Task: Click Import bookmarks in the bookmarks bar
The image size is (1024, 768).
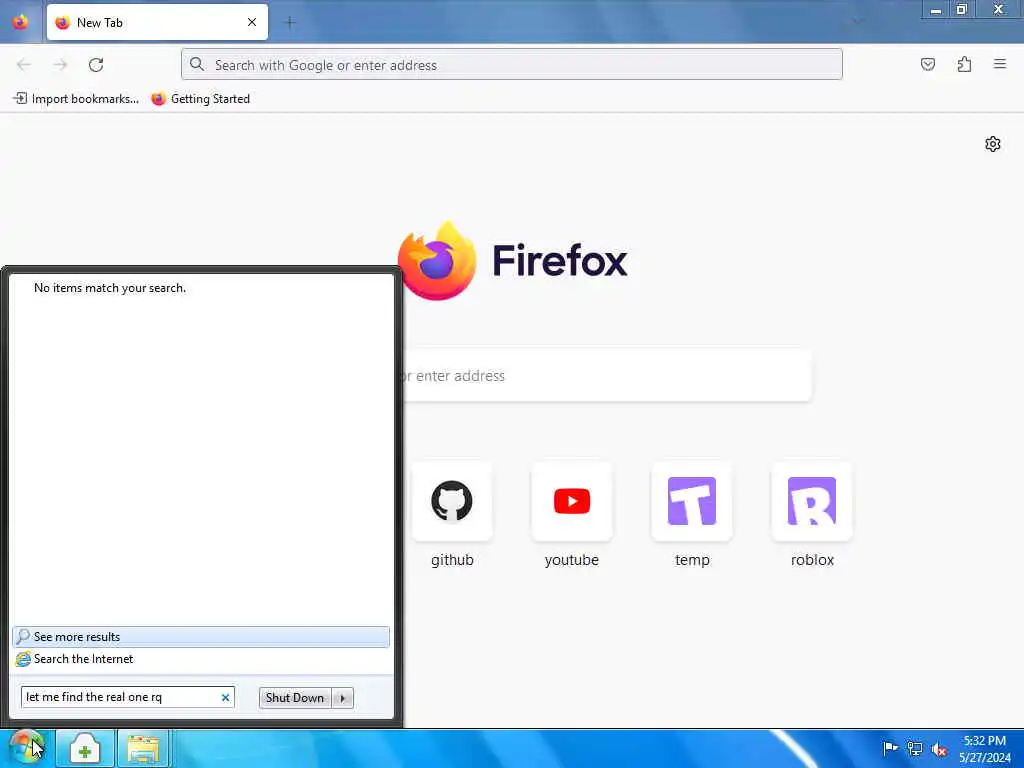Action: pyautogui.click(x=76, y=99)
